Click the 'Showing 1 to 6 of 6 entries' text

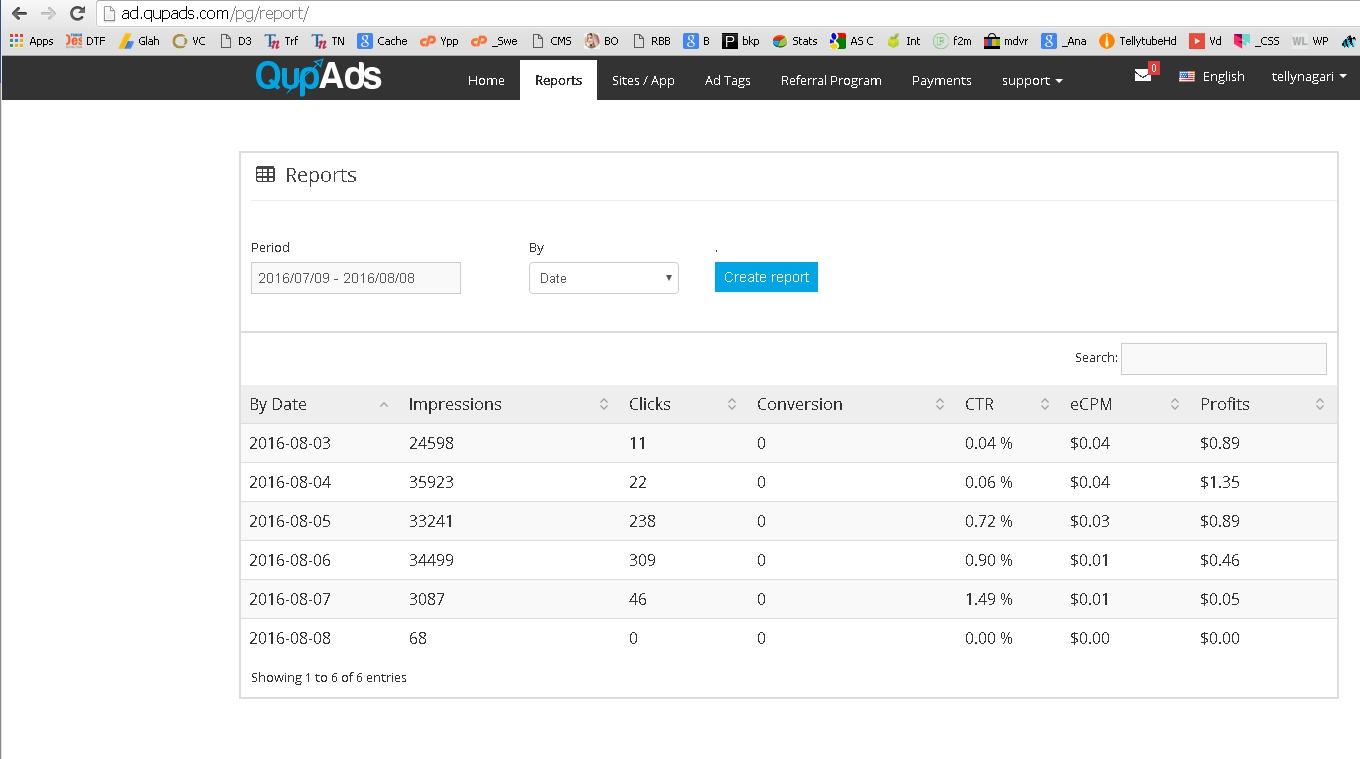329,677
